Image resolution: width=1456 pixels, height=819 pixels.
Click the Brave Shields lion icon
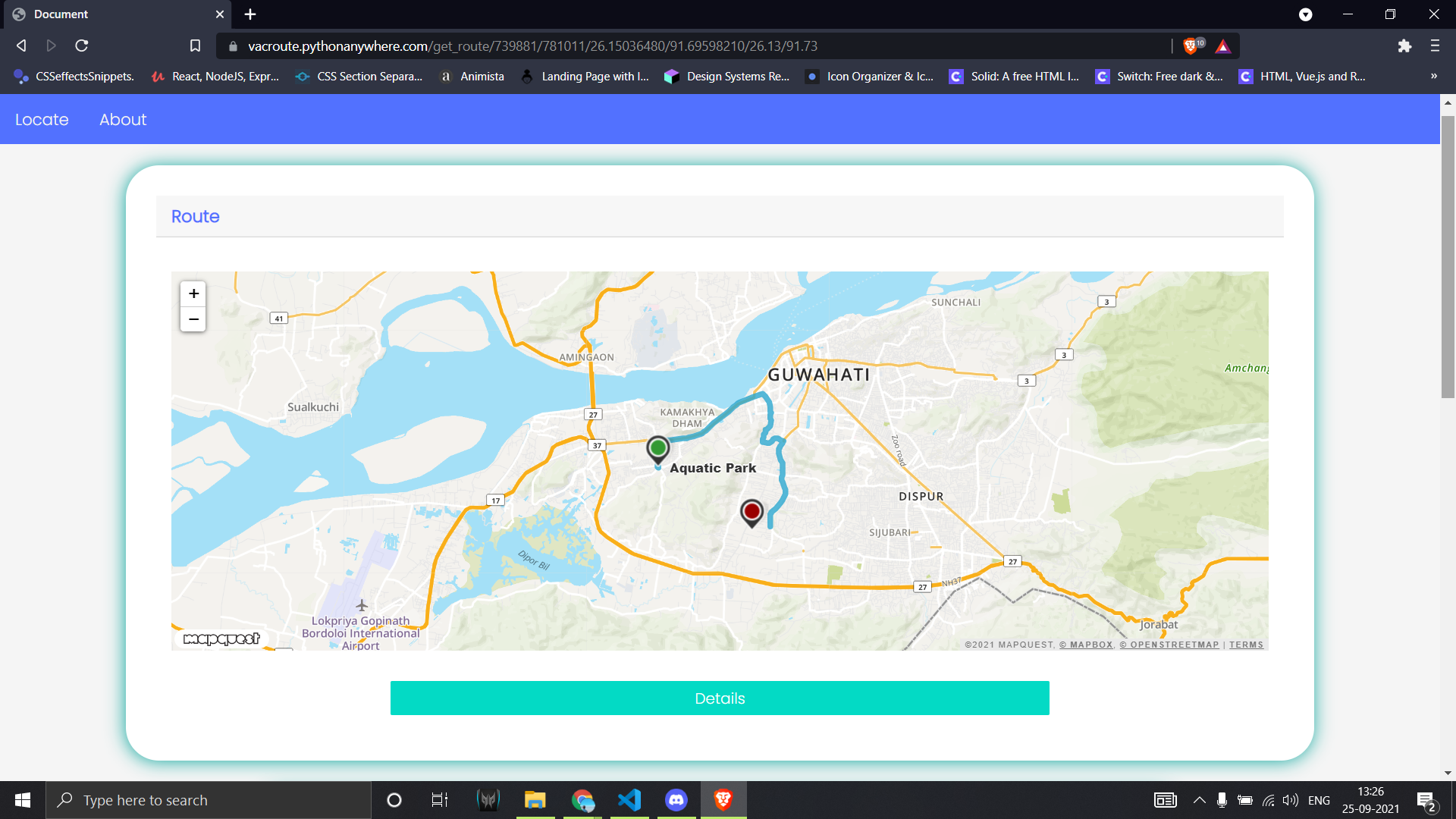click(1191, 46)
